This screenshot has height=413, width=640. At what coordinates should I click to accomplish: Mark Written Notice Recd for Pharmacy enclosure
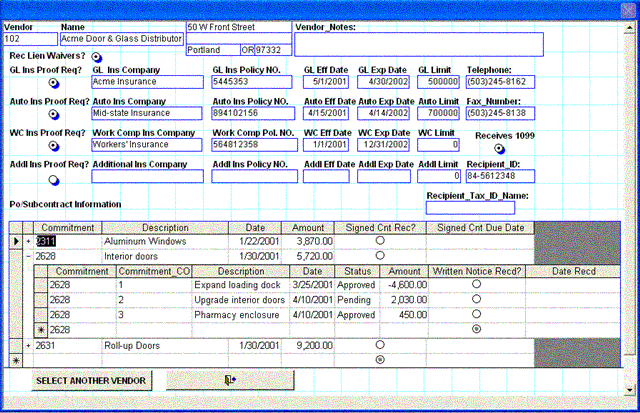[476, 313]
